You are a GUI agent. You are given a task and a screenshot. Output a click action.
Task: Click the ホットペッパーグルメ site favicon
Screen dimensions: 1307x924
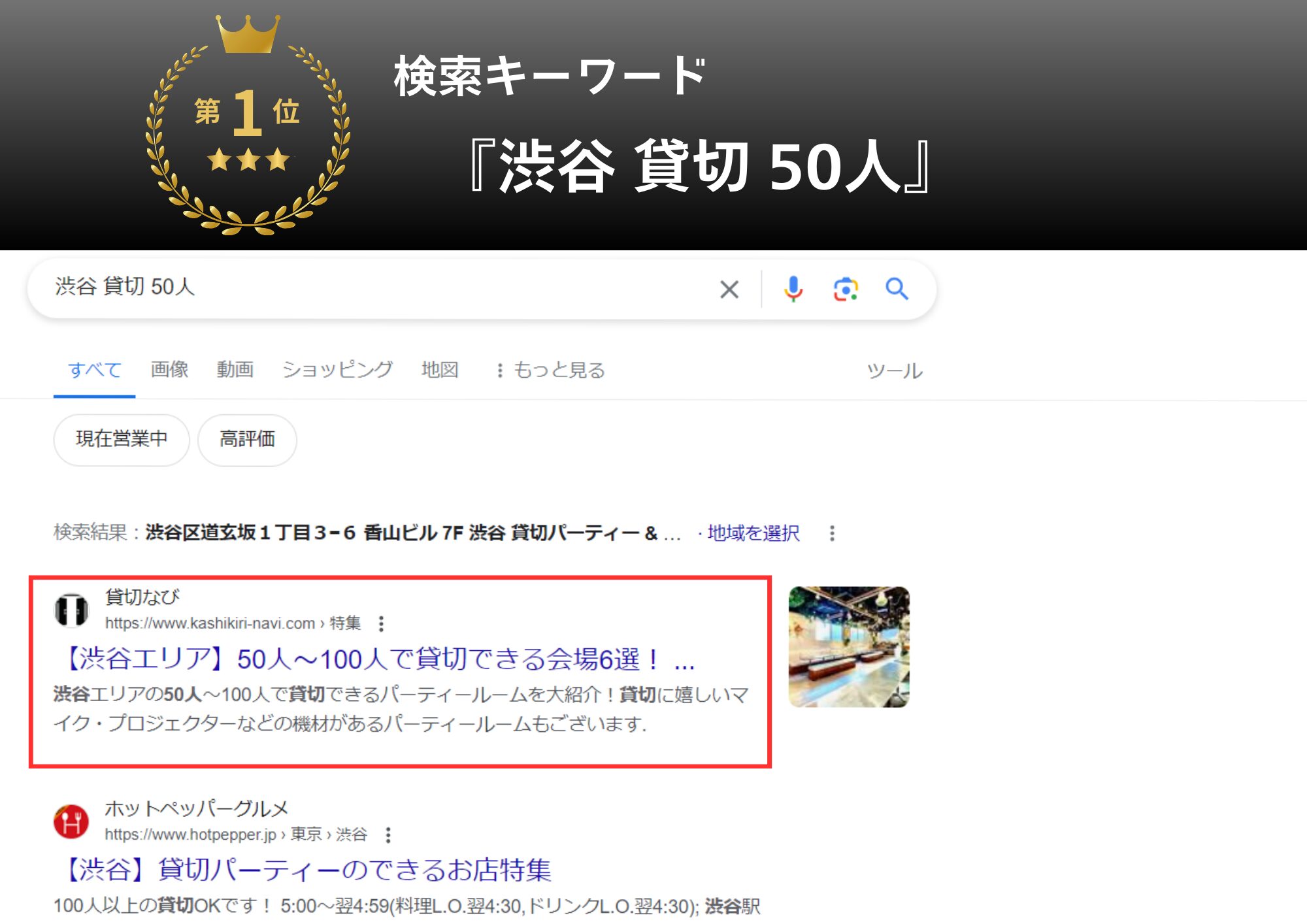click(71, 821)
